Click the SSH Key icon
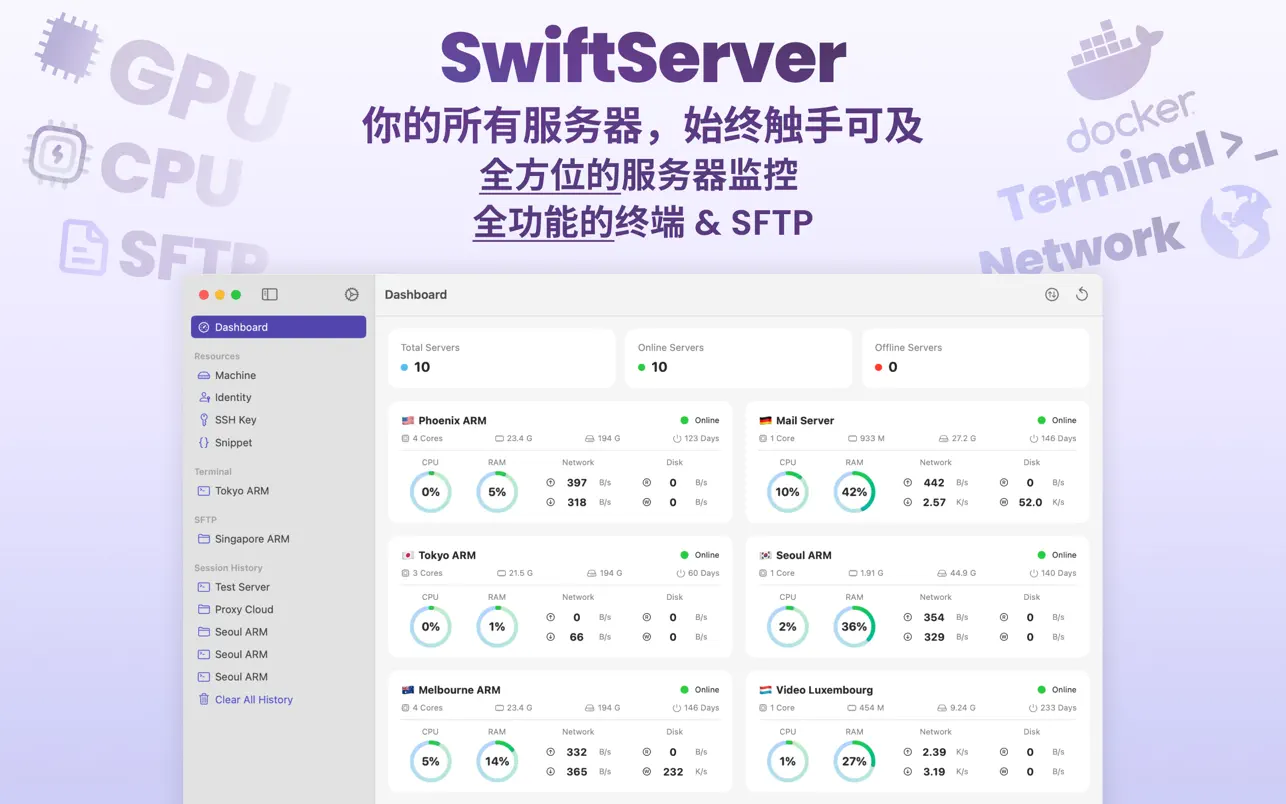Screen dimensions: 1286x804 pyautogui.click(x=204, y=419)
